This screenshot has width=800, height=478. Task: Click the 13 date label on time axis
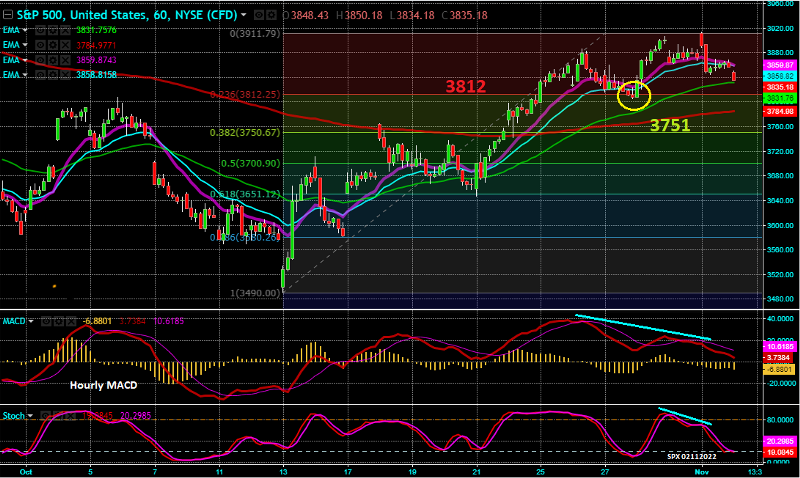[284, 472]
